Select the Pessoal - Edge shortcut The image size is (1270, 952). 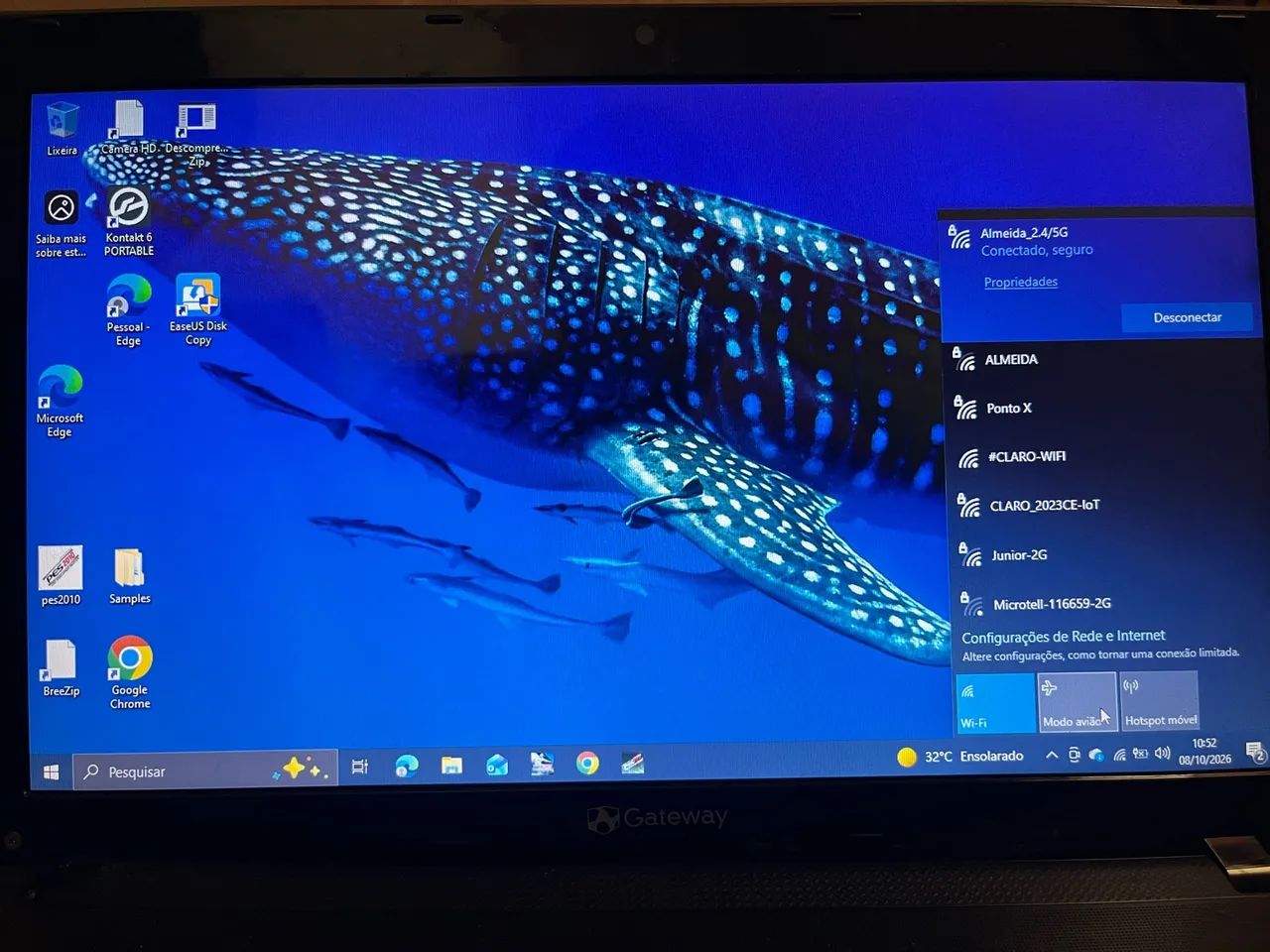click(128, 310)
